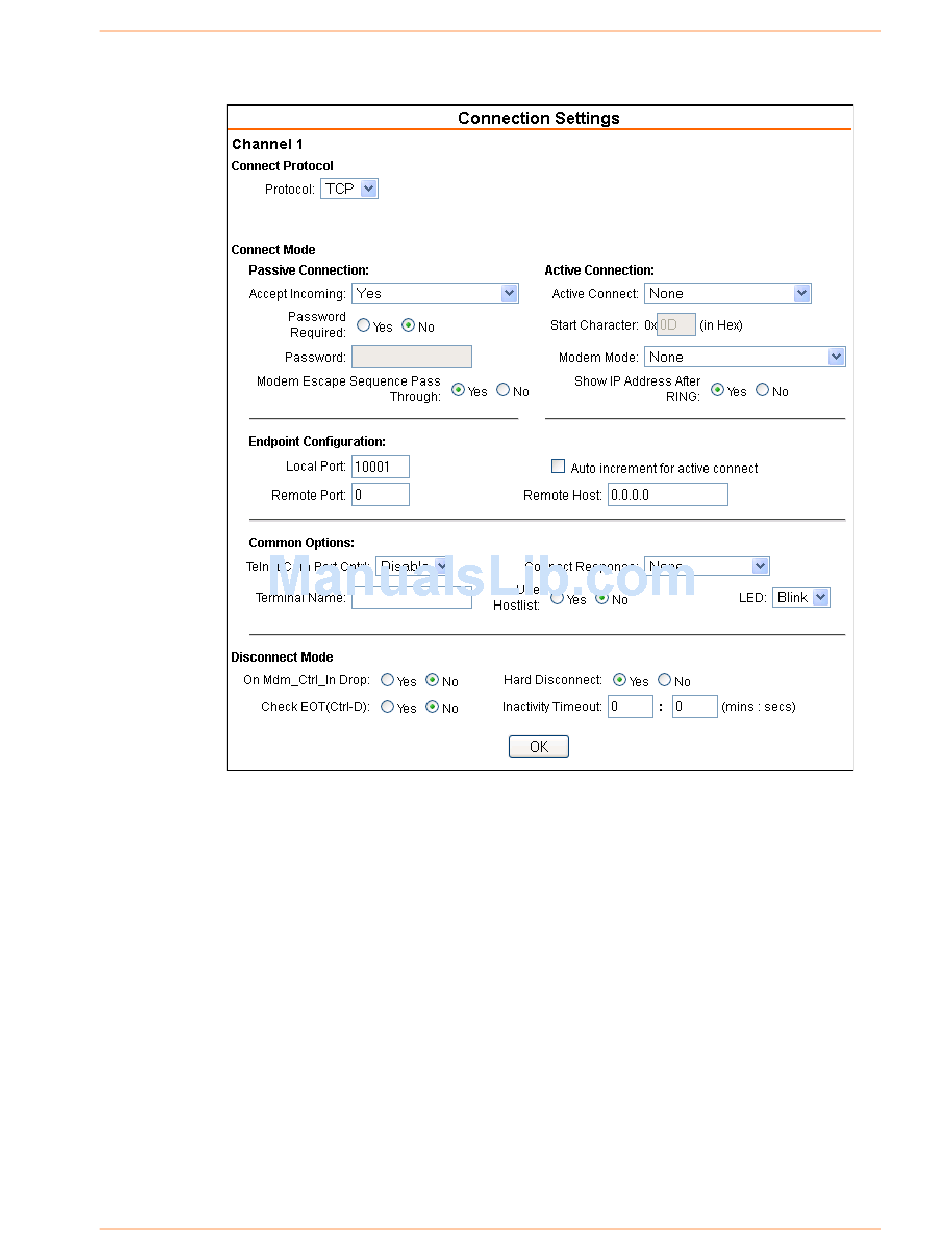This screenshot has height=1260, width=950.
Task: Click into the Remote Port field
Action: 381,495
